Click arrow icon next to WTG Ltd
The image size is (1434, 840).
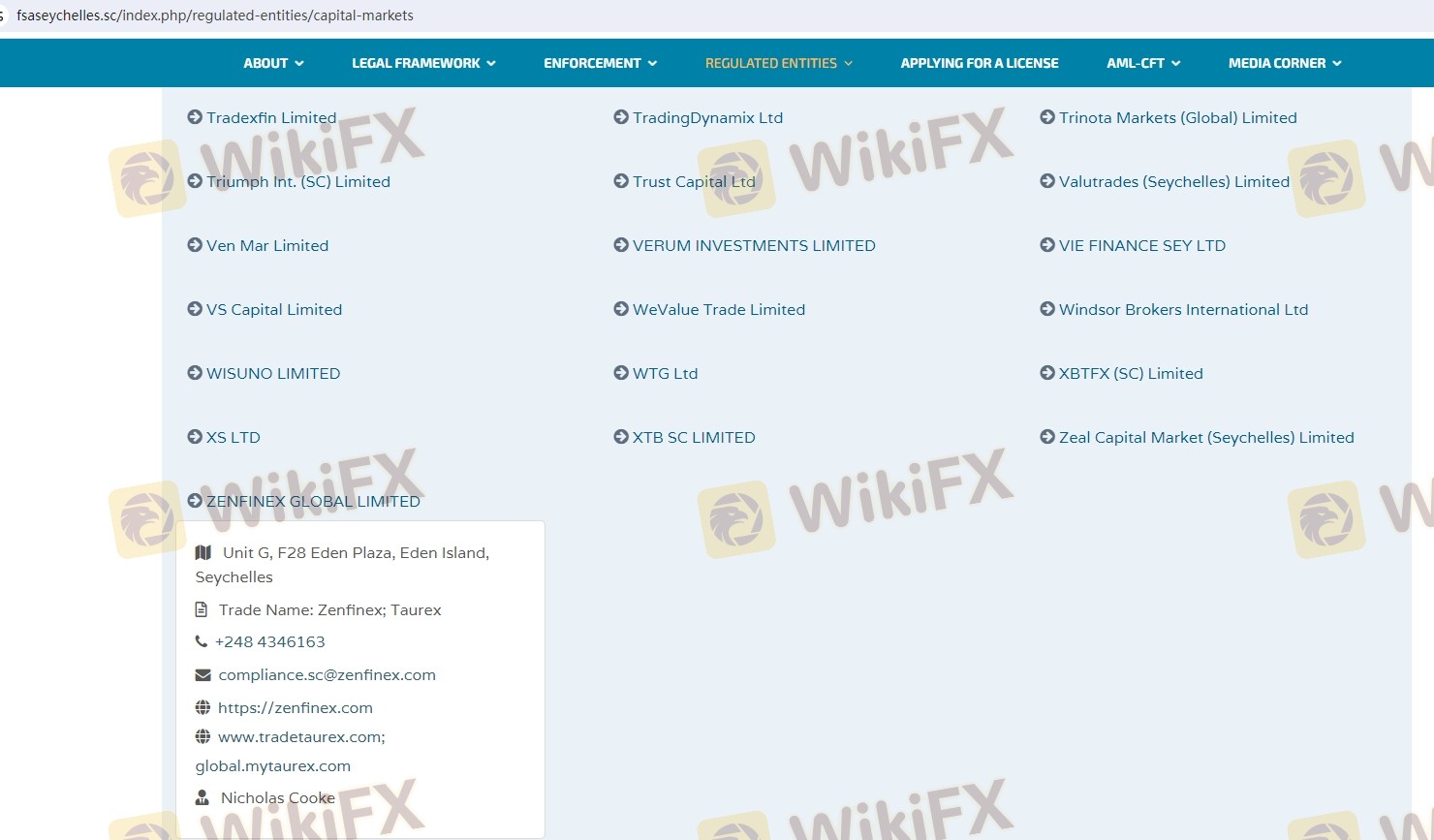coord(621,373)
